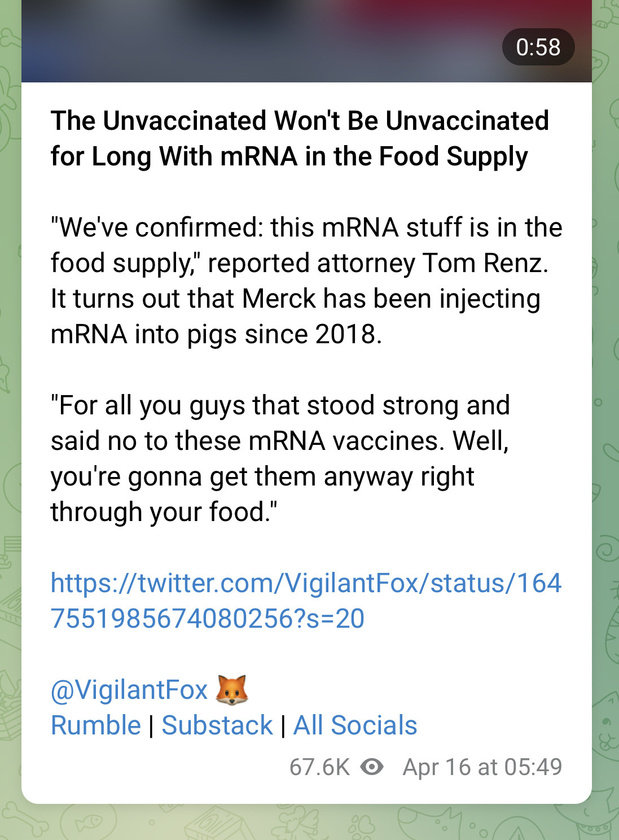Tap the Apr 16 at 05:49 timestamp
This screenshot has width=619, height=840.
482,767
